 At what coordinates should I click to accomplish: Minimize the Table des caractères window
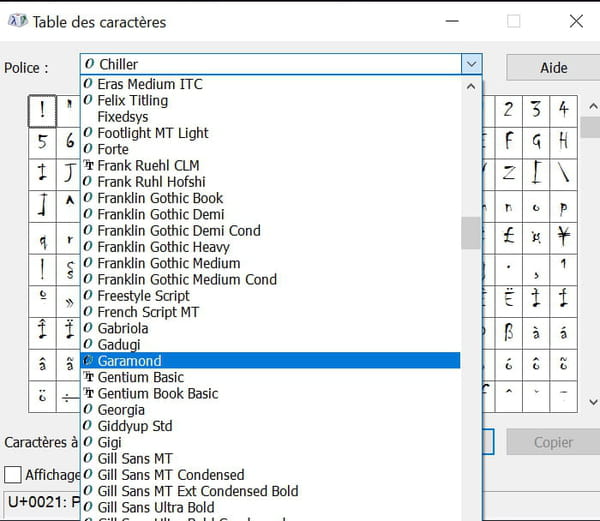pos(452,21)
